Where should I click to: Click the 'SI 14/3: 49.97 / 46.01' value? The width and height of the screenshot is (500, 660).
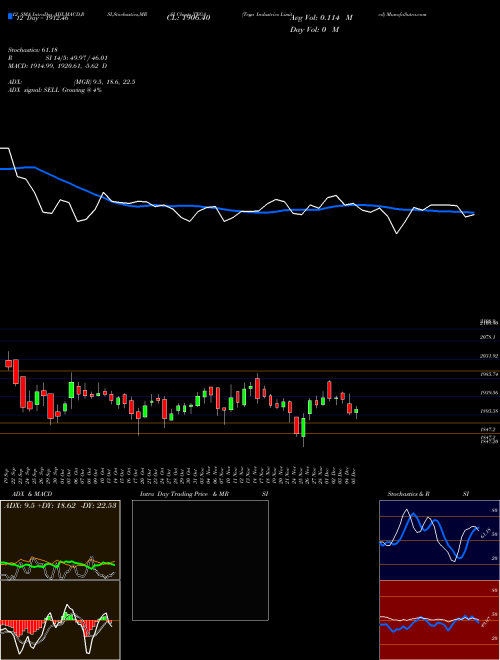coord(77,59)
